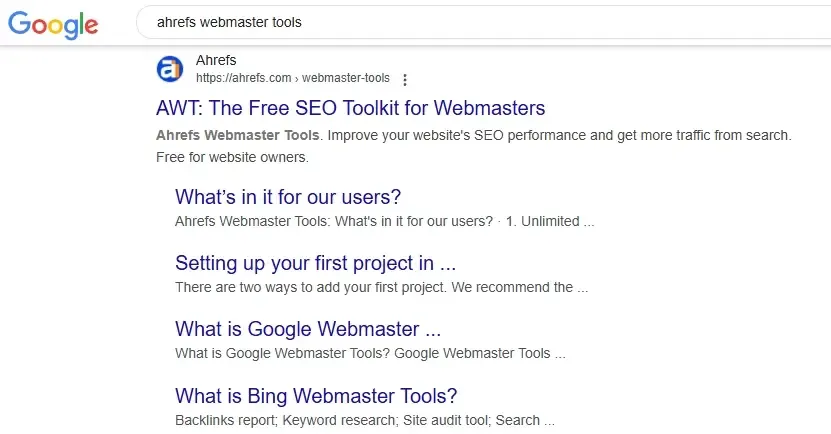Click the Ahrefs site name above the URL
Screen dimensions: 831x434
point(216,61)
